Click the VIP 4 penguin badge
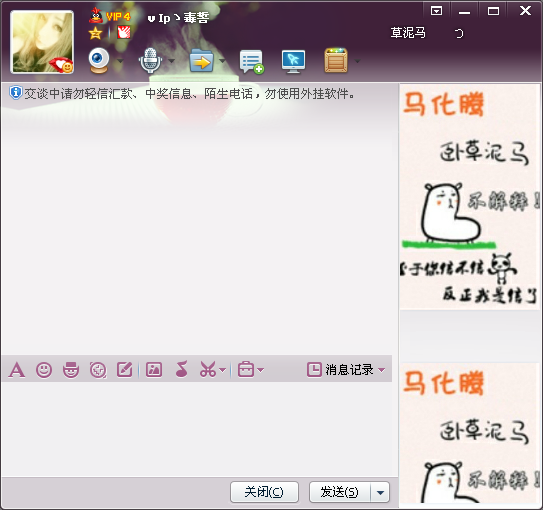Screen dimensions: 543x510 (x=110, y=16)
